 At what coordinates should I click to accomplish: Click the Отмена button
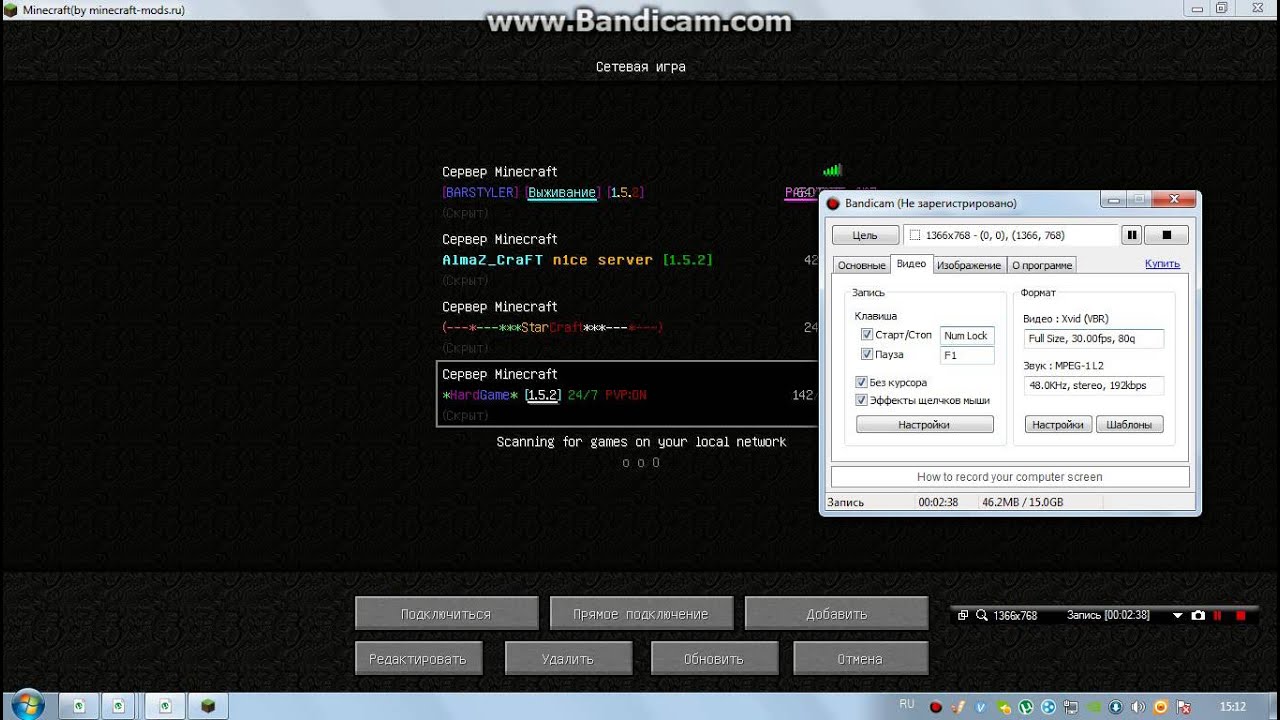860,659
